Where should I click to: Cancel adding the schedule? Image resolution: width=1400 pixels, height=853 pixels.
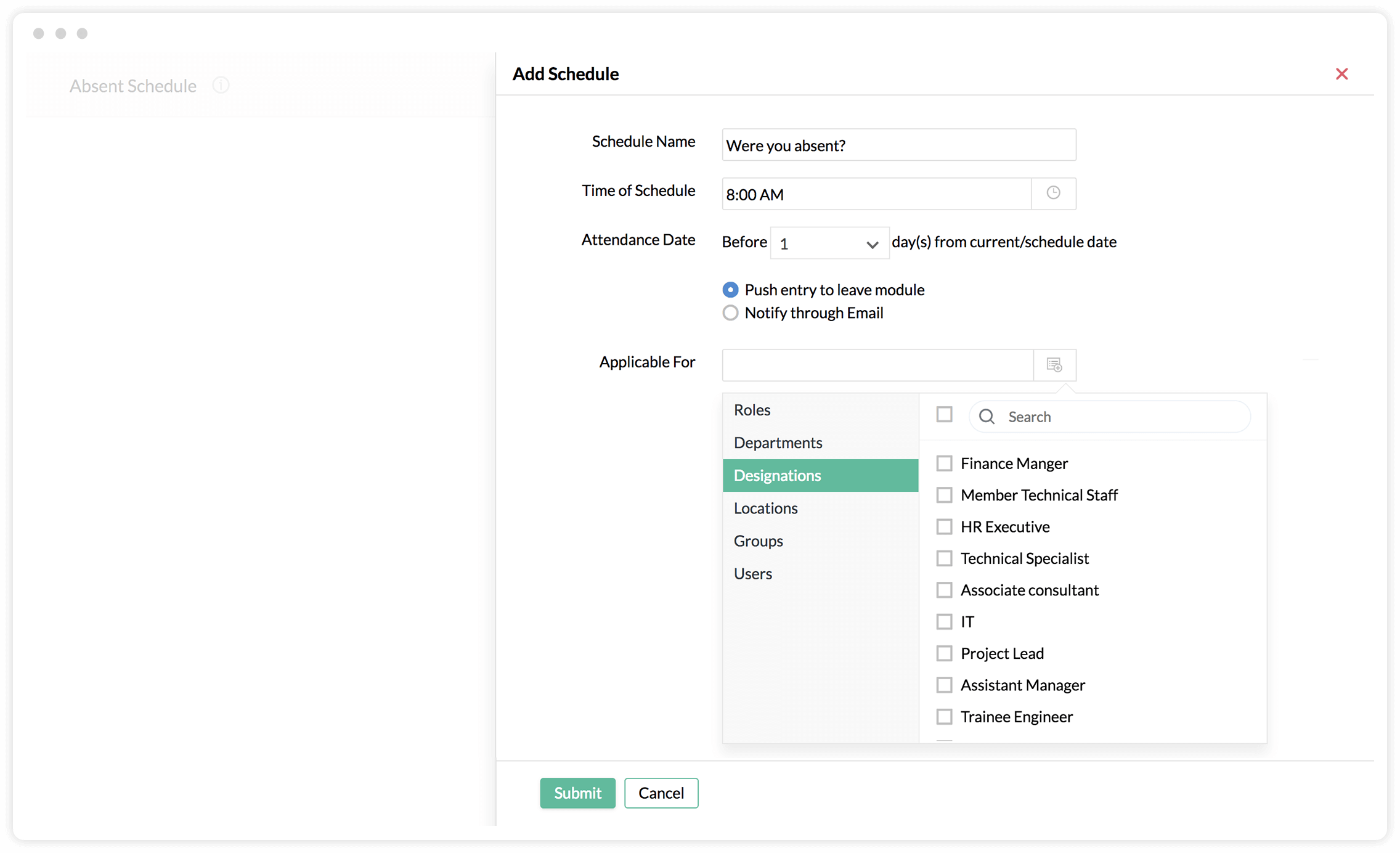(x=661, y=793)
